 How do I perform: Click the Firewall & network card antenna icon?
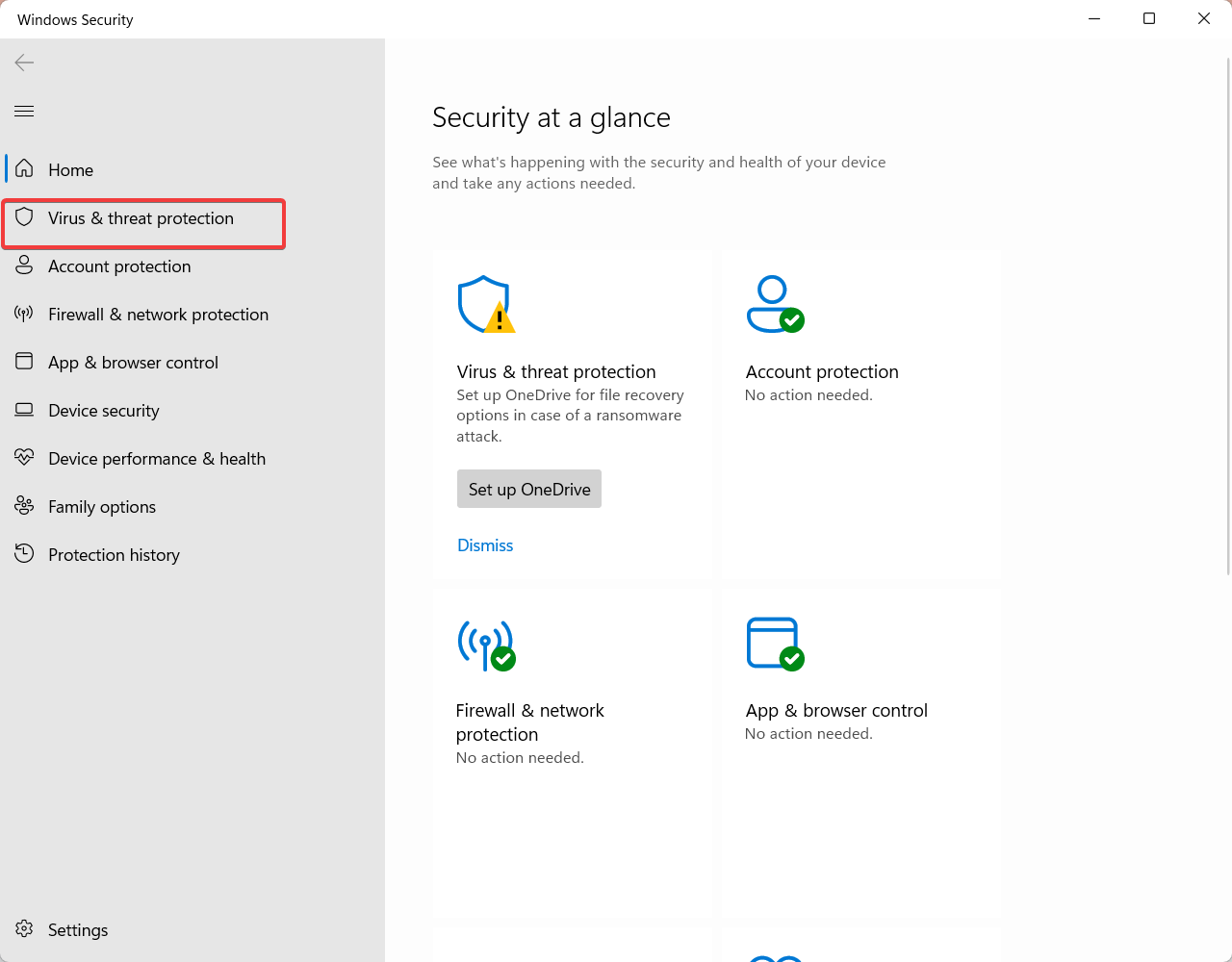pos(486,644)
